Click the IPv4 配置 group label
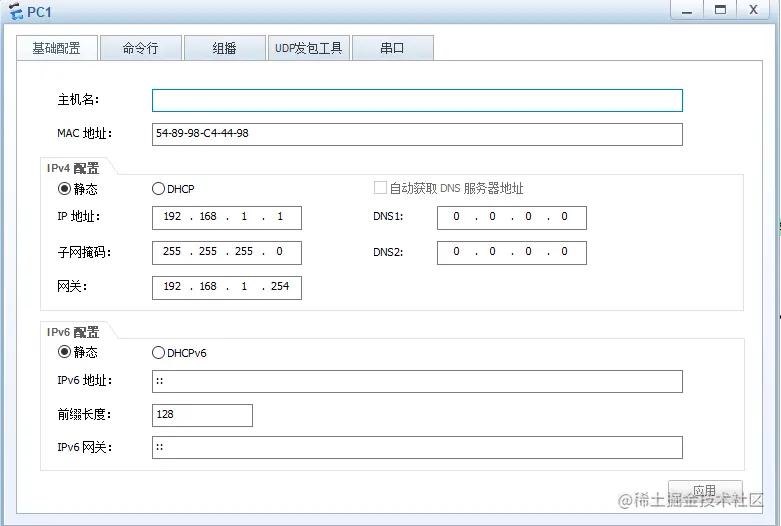Screen dimensions: 781x526 [73, 168]
